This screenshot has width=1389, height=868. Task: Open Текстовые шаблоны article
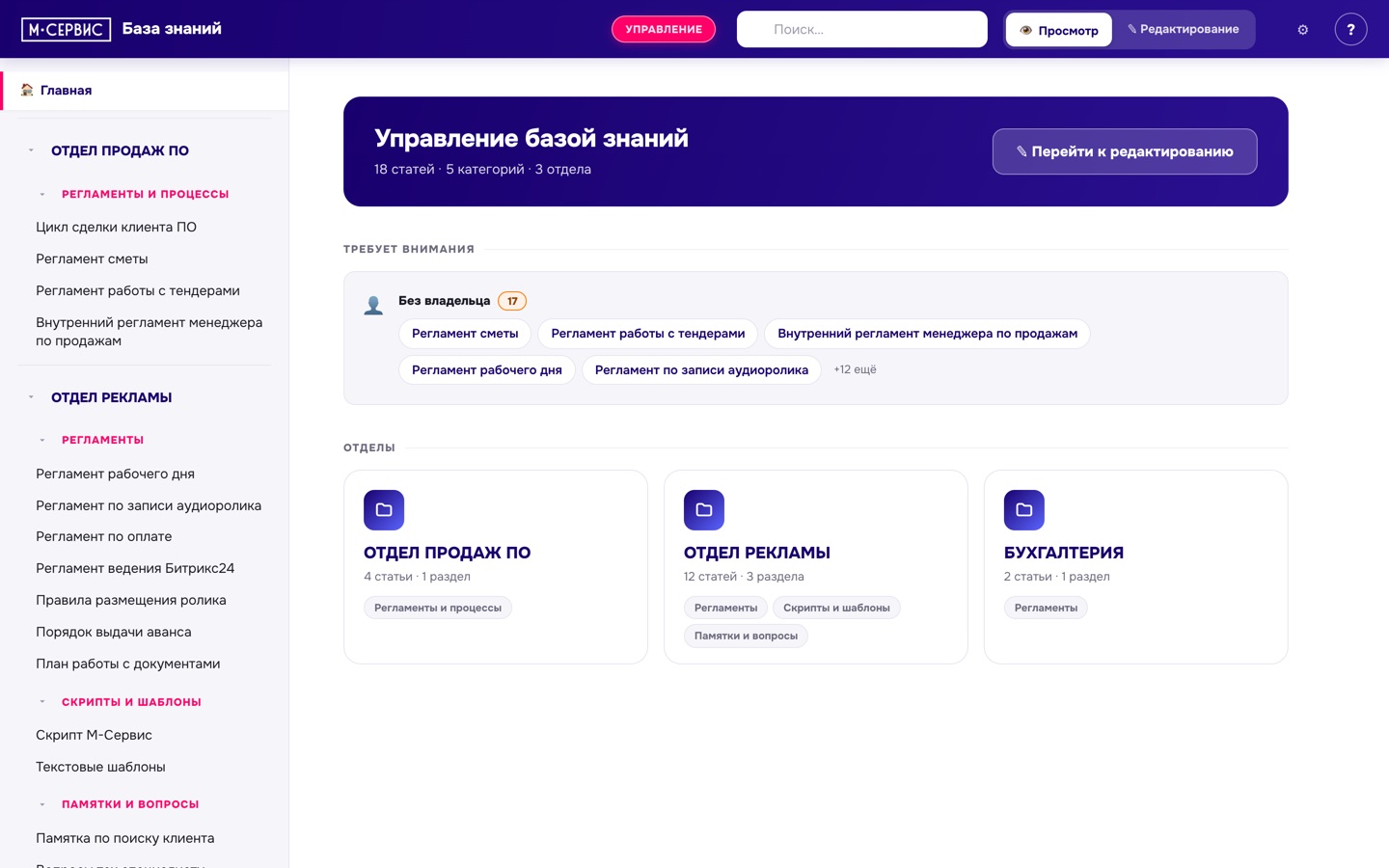[x=100, y=767]
